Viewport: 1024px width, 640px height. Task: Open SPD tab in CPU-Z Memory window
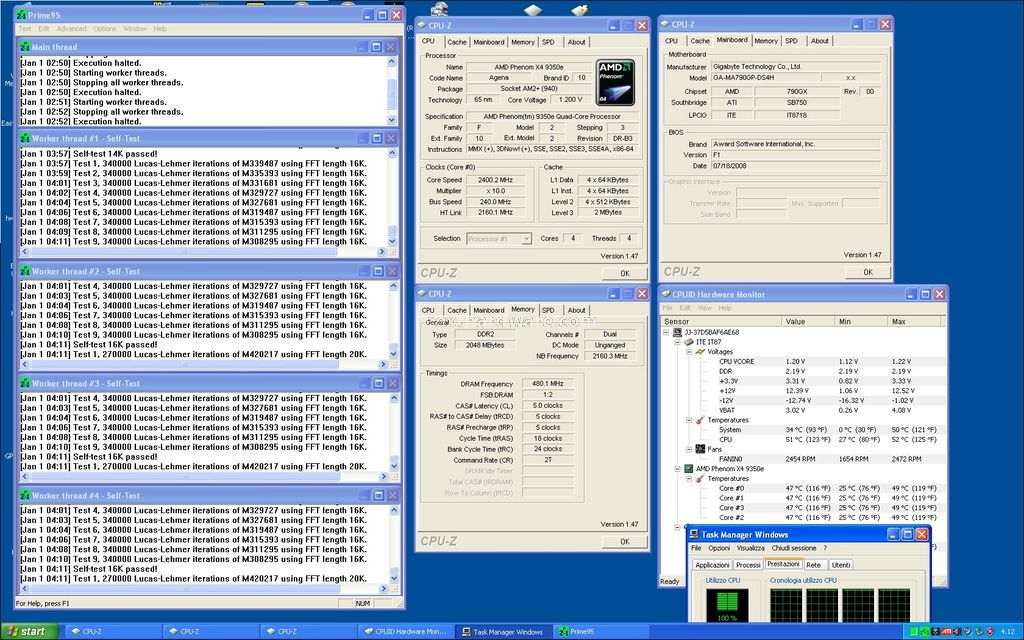click(x=549, y=310)
